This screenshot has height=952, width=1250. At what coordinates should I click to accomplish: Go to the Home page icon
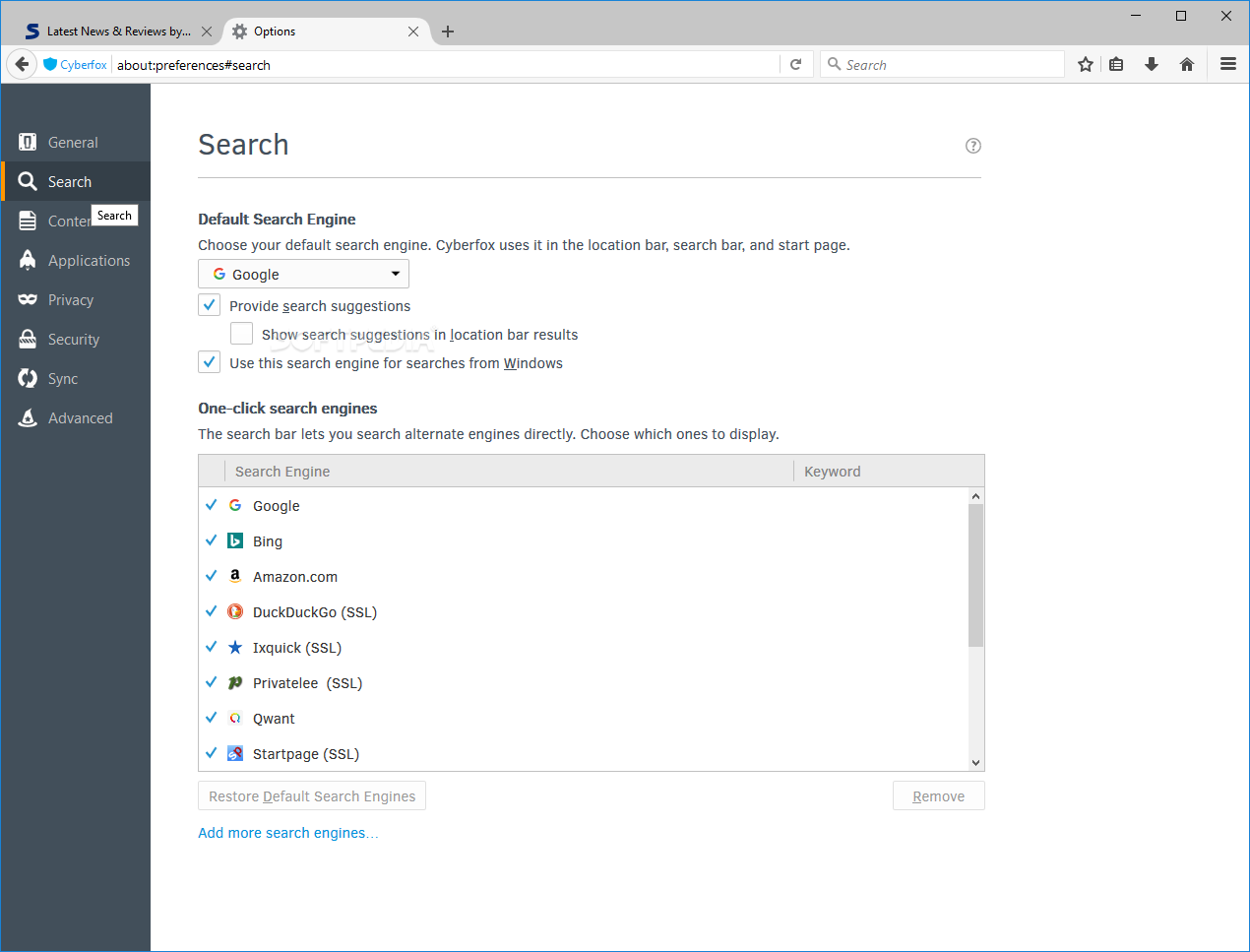click(1187, 64)
